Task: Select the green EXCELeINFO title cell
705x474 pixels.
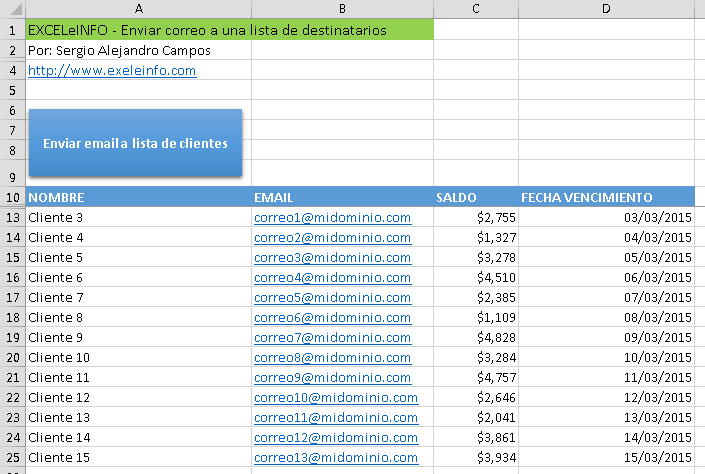Action: pyautogui.click(x=230, y=30)
